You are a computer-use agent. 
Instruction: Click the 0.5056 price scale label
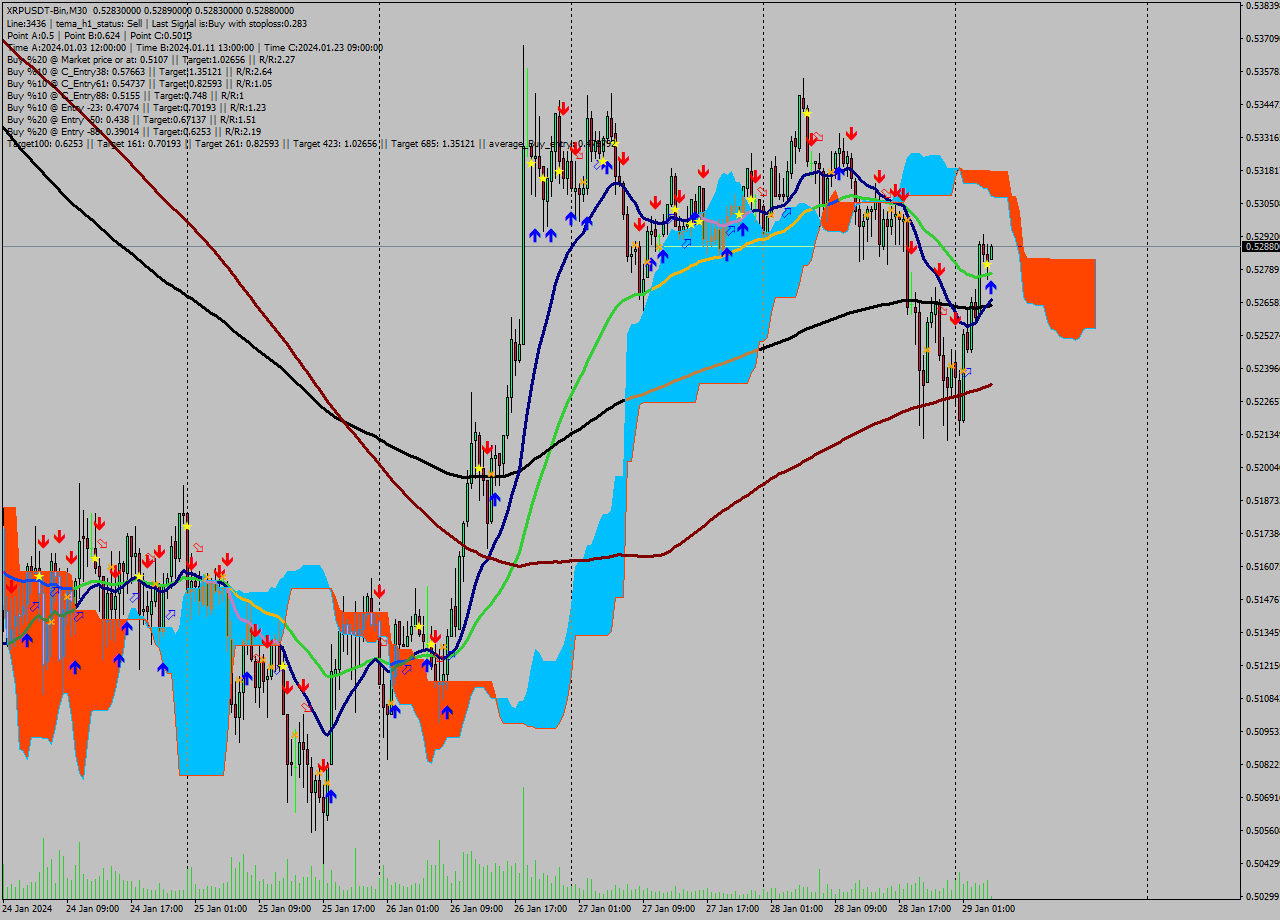(1264, 830)
